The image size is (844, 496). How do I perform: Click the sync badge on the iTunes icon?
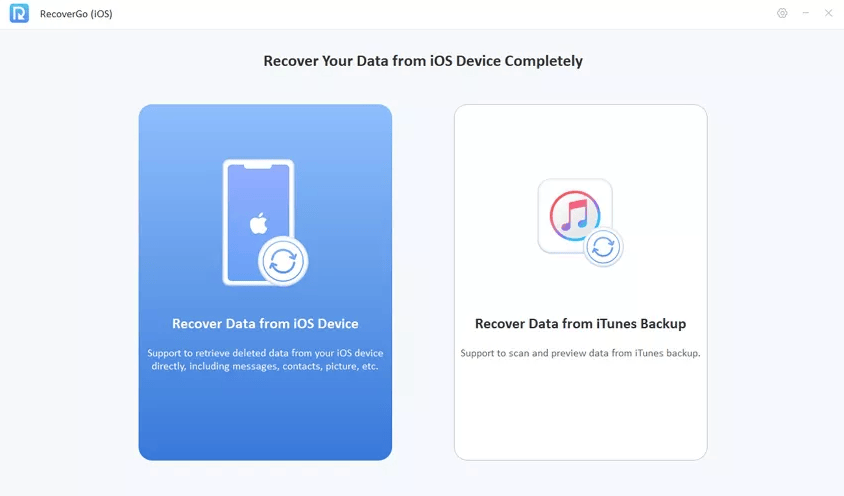603,247
